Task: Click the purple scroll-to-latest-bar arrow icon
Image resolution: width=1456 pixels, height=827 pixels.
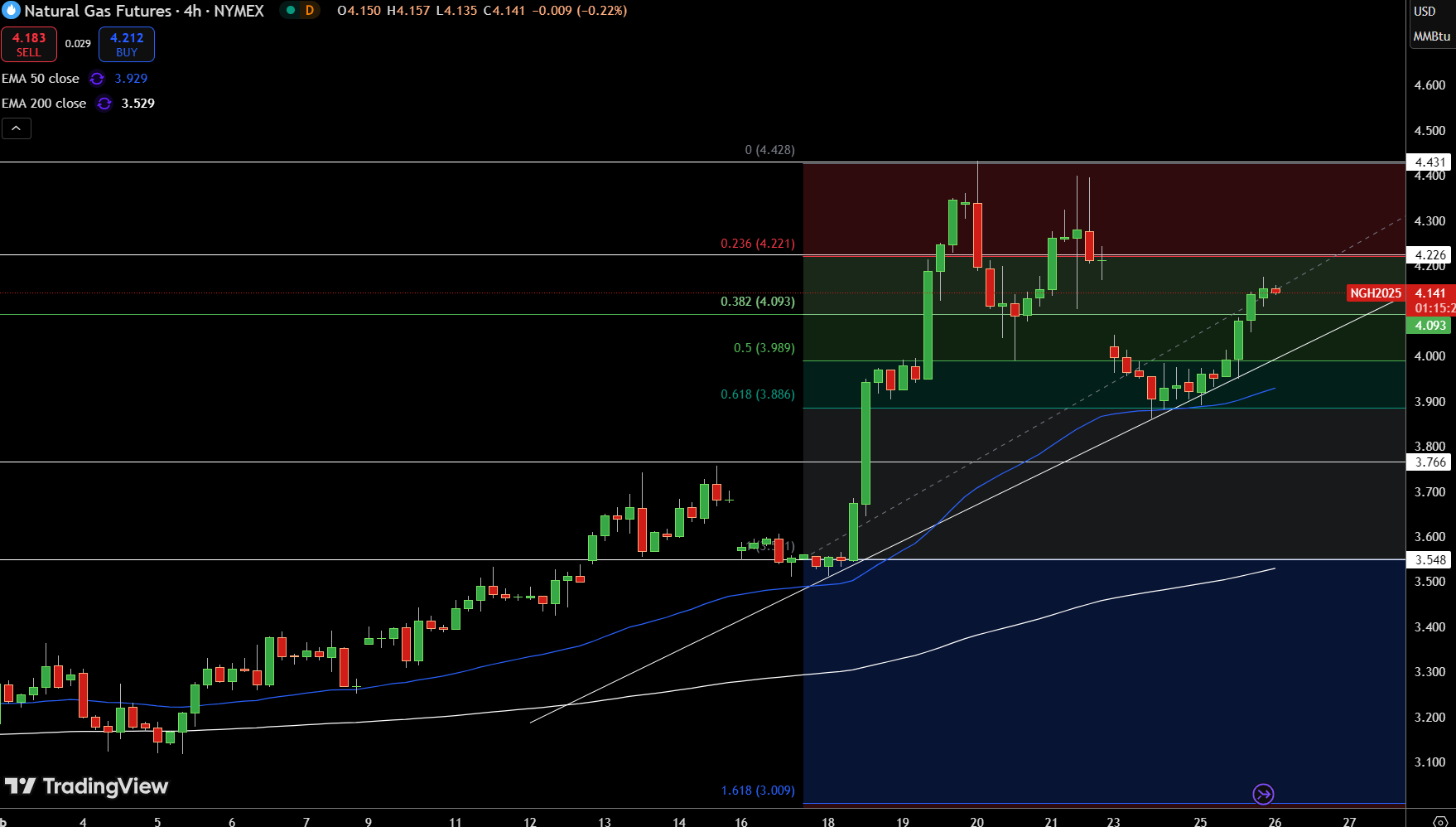Action: tap(1263, 795)
